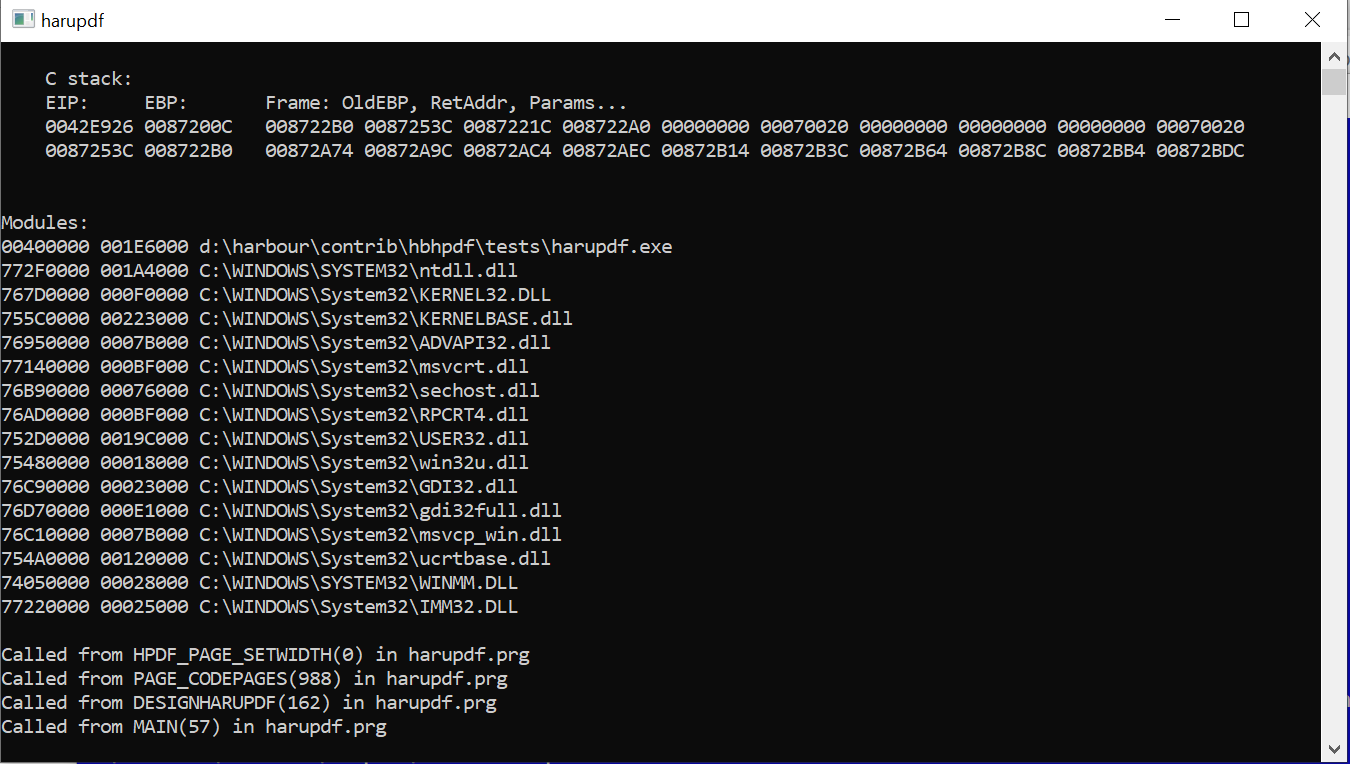Screen dimensions: 1350x764
Task: Click the DESIGNHARUPDF(162) call line
Action: point(249,703)
